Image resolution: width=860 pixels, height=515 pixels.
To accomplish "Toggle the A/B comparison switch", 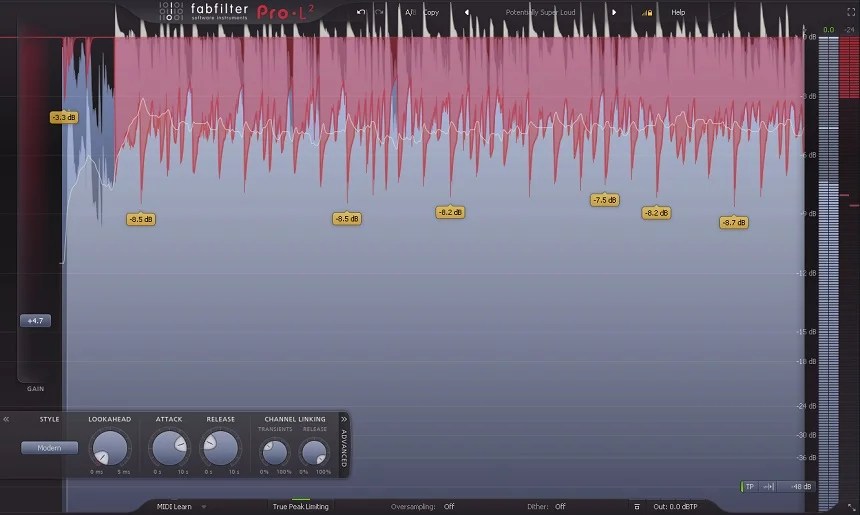I will pos(410,12).
